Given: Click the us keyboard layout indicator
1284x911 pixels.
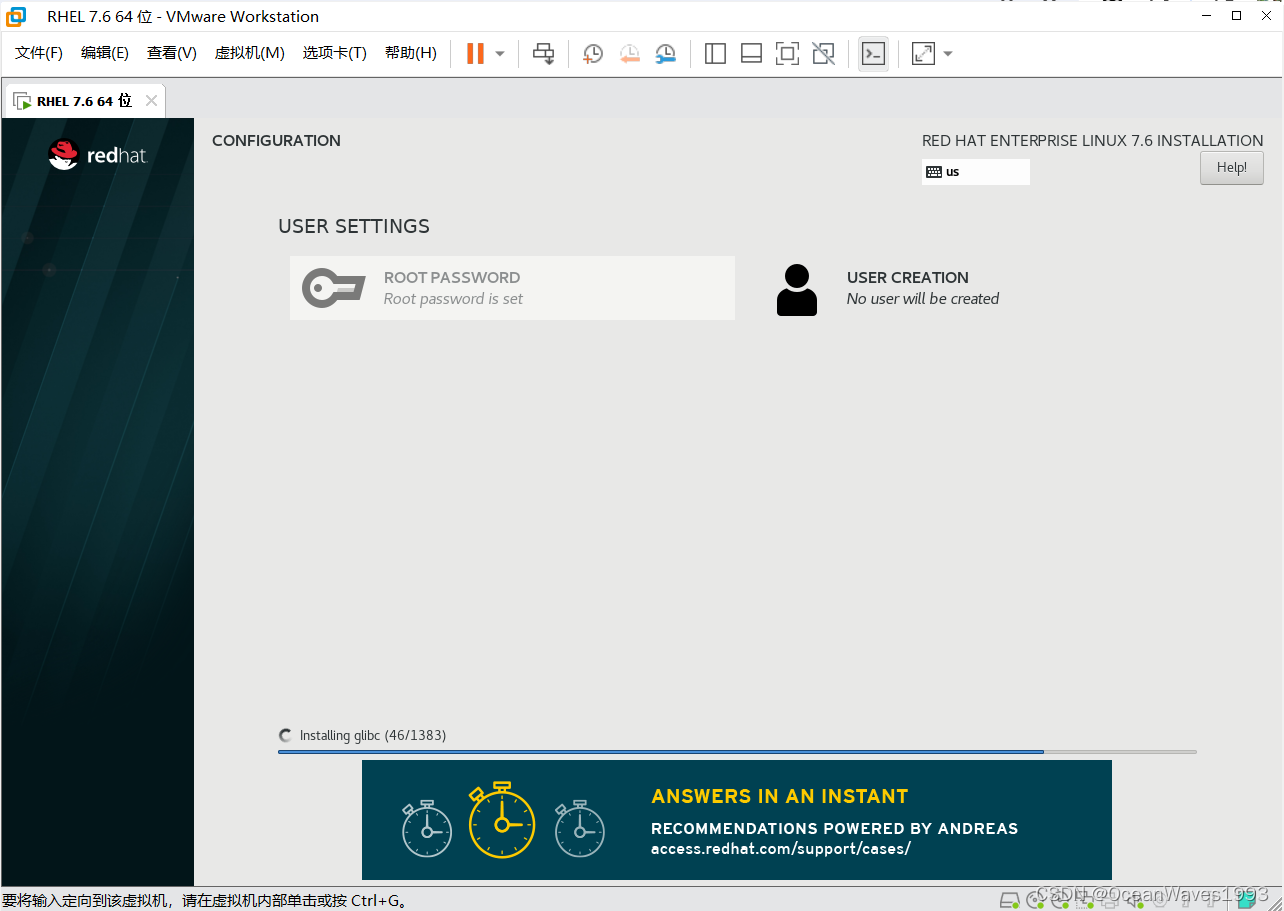Looking at the screenshot, I should pos(976,172).
